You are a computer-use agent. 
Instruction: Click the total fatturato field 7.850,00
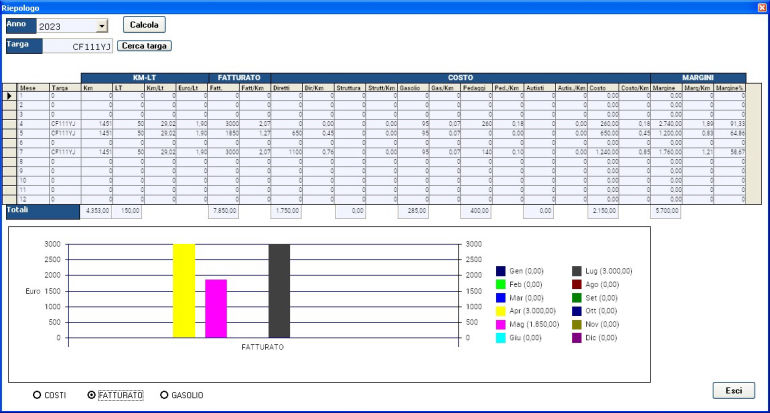(x=223, y=211)
